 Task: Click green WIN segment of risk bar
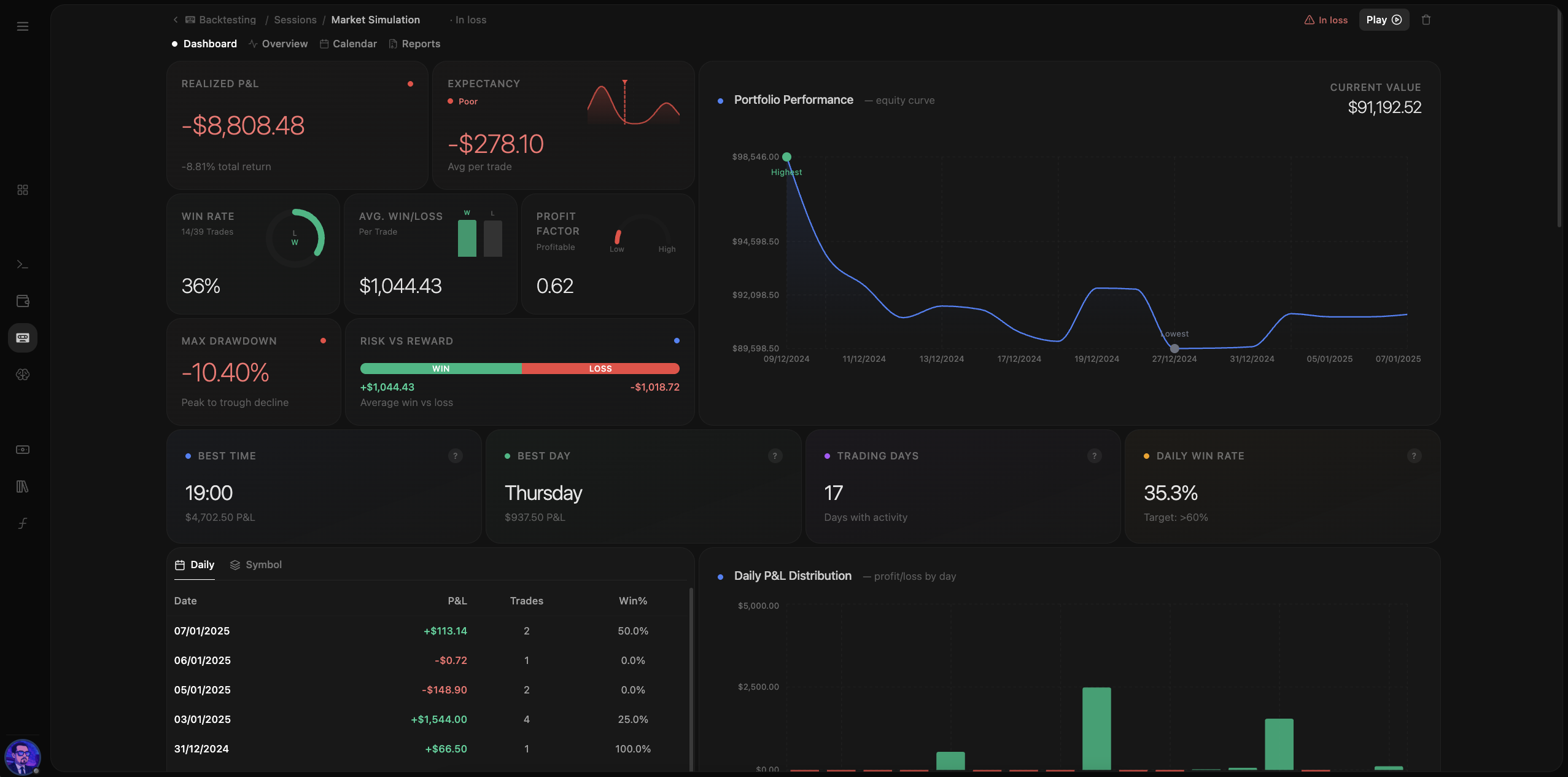[x=441, y=369]
